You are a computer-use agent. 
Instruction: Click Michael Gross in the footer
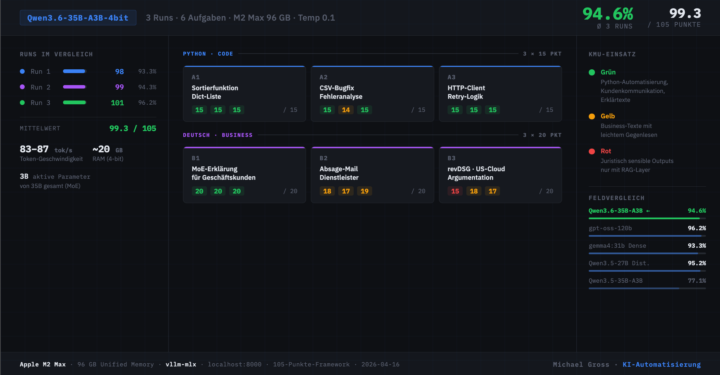581,364
